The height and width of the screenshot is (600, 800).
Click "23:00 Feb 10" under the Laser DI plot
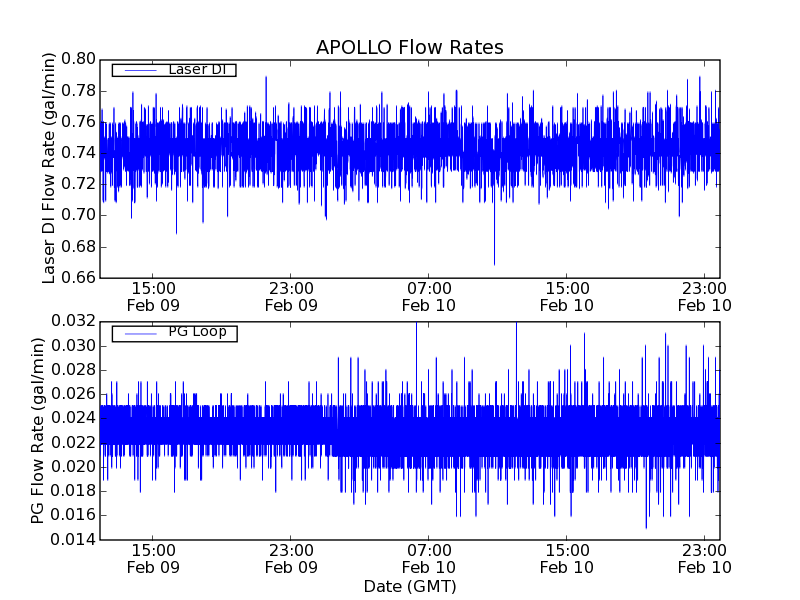tap(705, 297)
